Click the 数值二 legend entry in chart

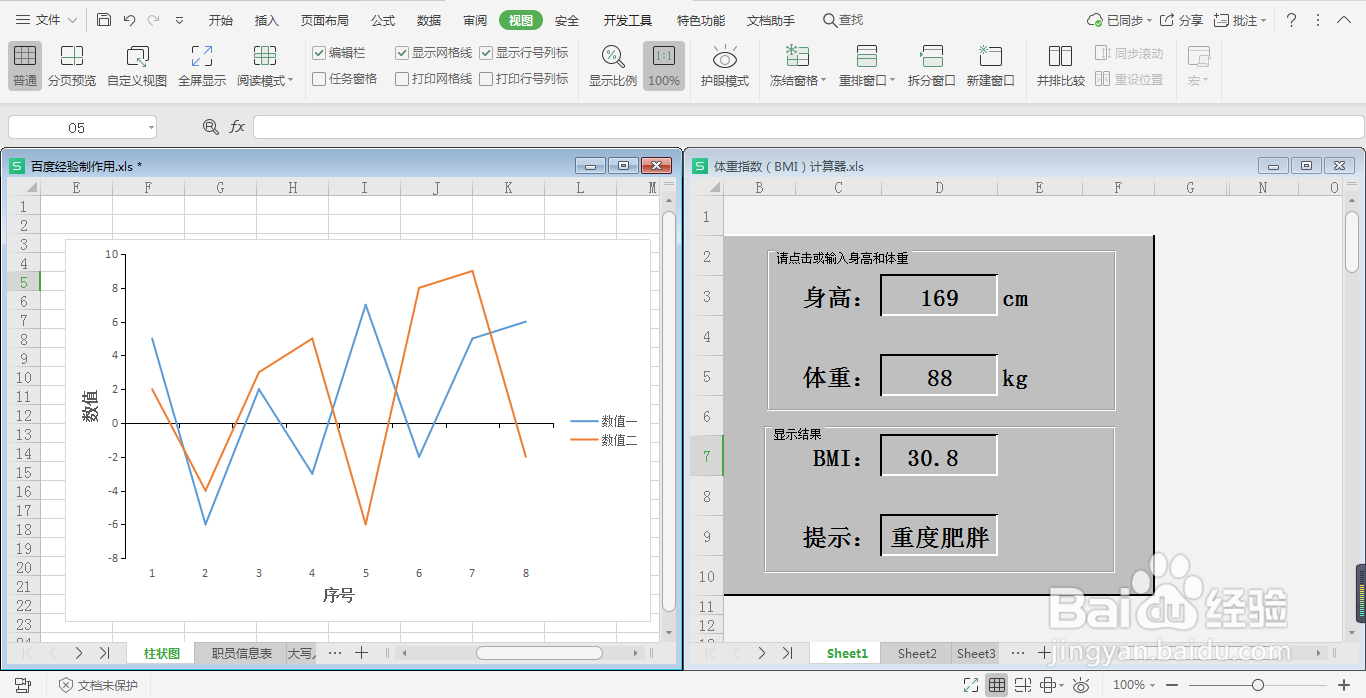(604, 440)
